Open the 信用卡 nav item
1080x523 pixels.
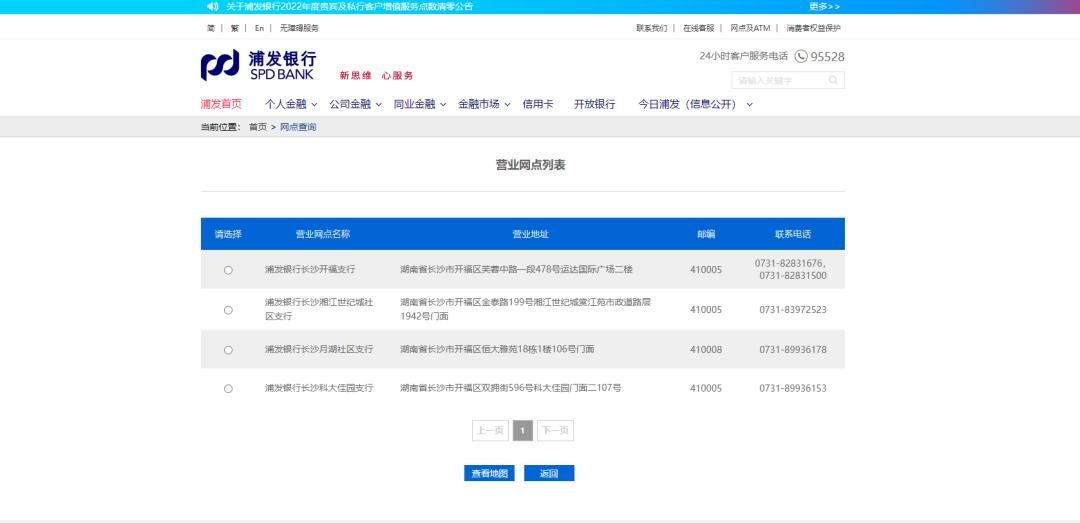click(537, 104)
